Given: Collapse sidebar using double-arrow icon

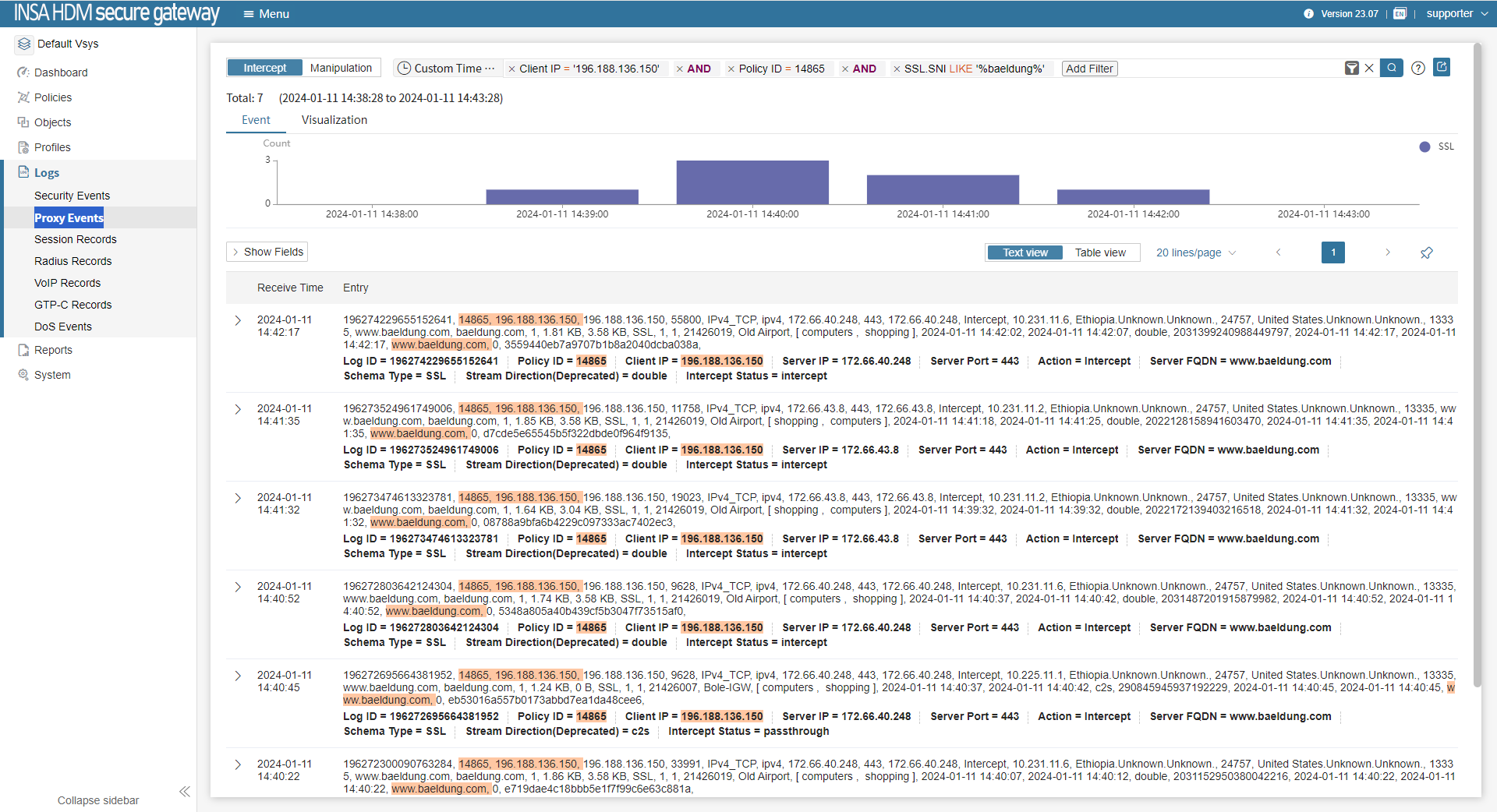Looking at the screenshot, I should click(x=185, y=792).
